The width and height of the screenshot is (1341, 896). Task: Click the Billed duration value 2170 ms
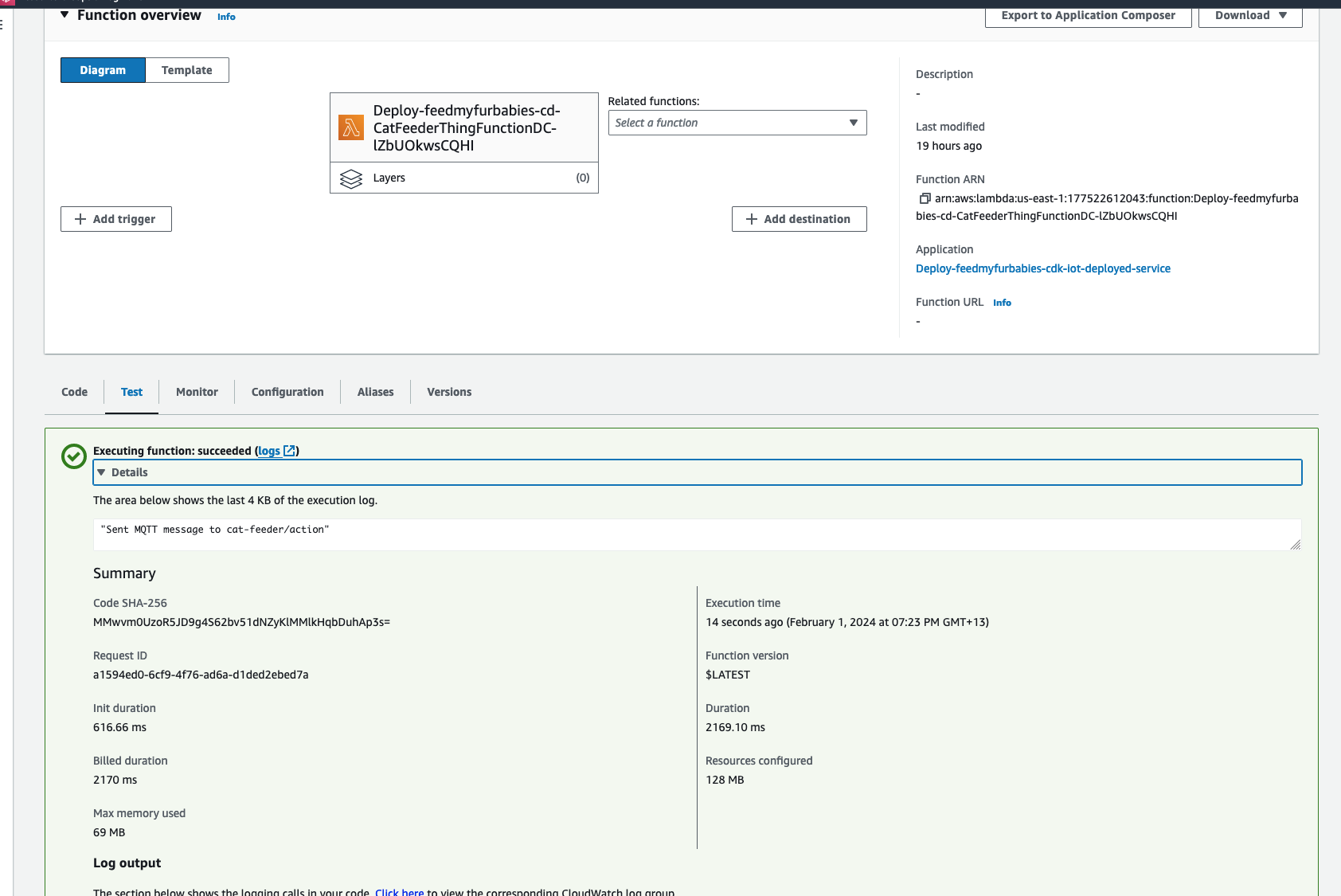point(115,780)
